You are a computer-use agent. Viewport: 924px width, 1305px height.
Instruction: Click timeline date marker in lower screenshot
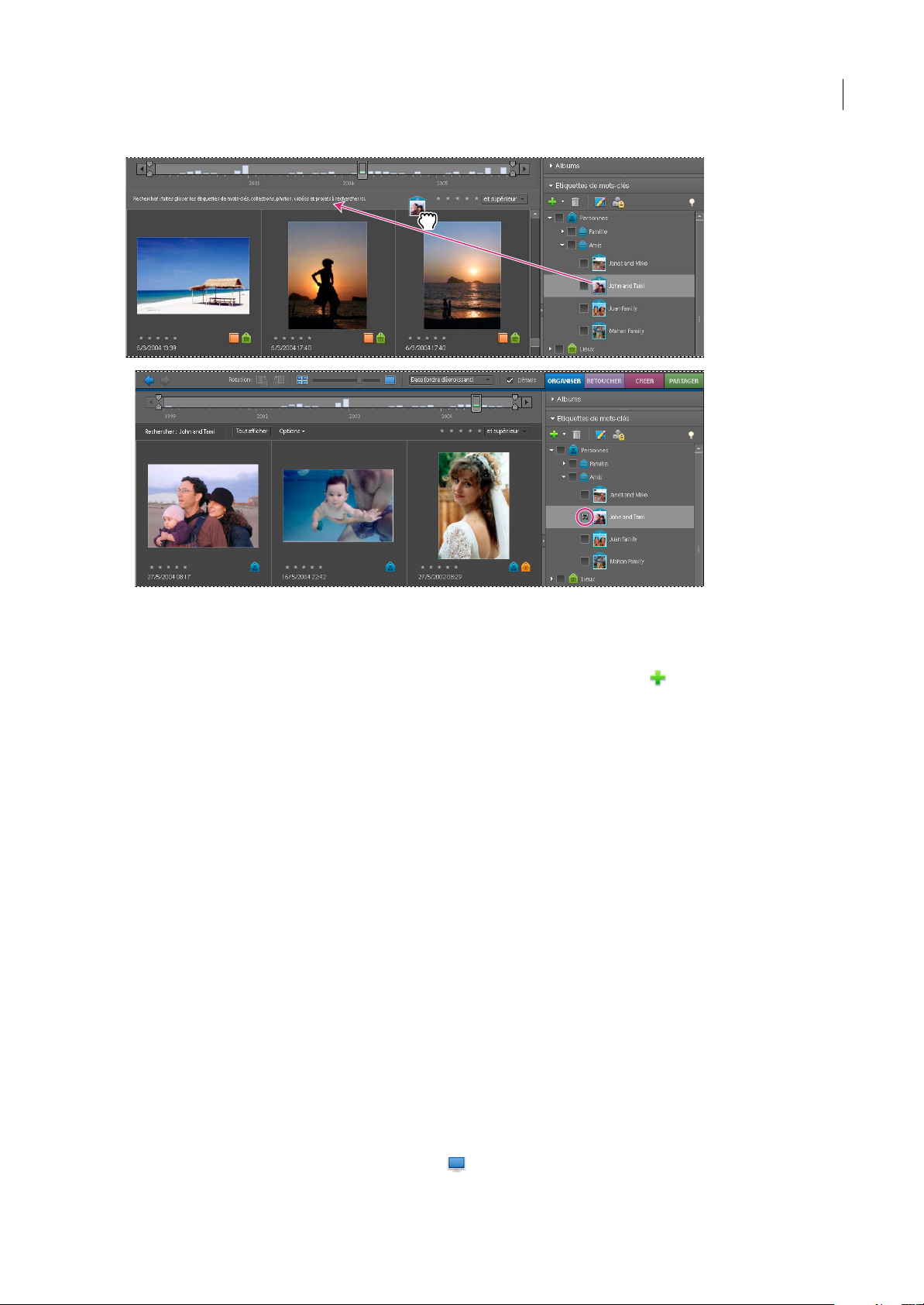click(477, 402)
